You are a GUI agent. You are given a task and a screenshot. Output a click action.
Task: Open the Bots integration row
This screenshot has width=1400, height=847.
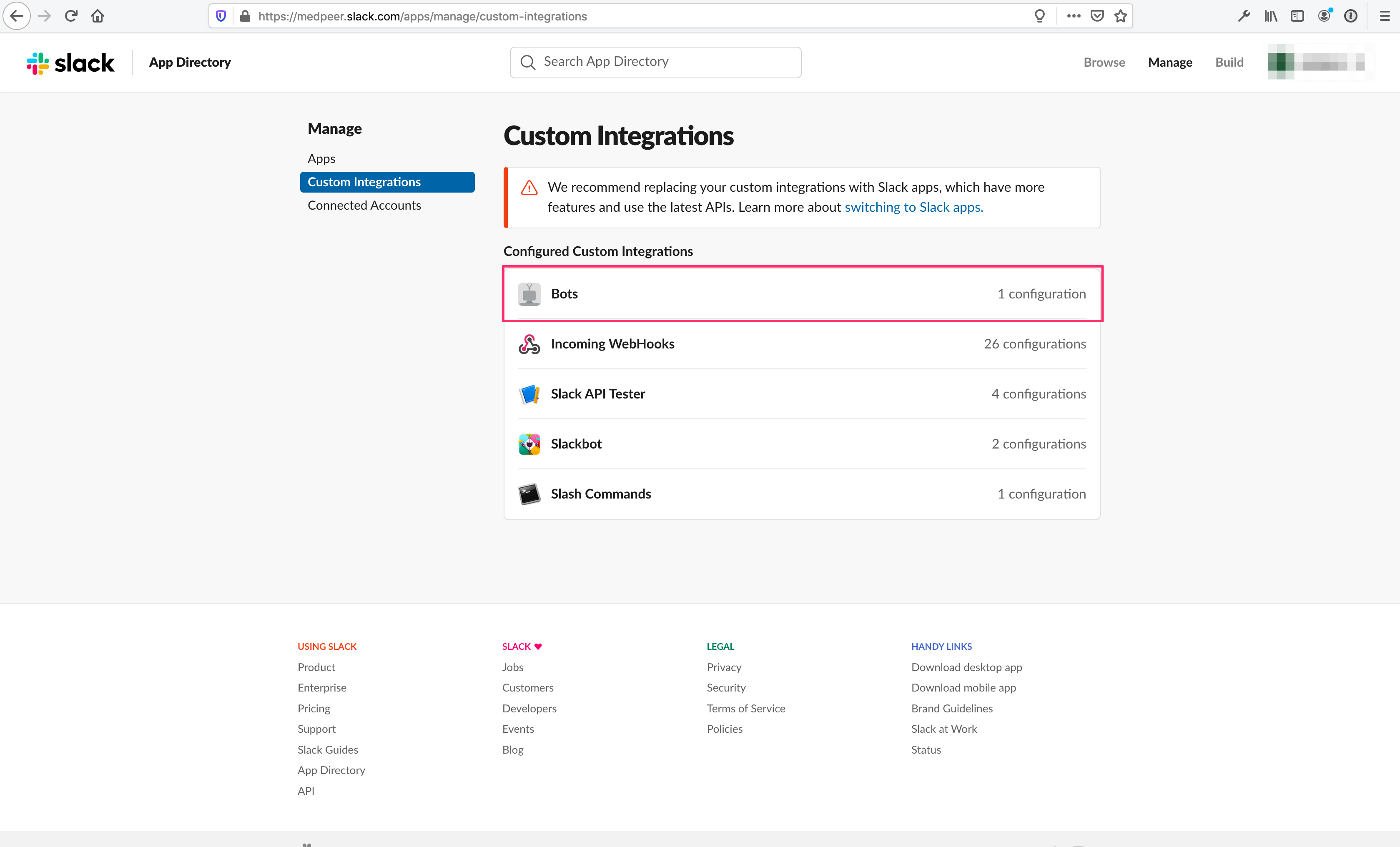click(x=802, y=294)
